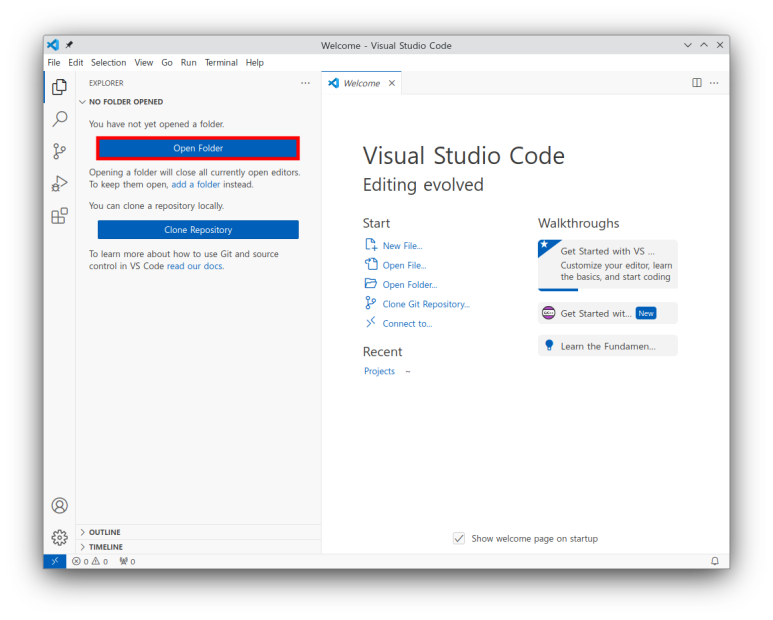Click the Clone Git Repository... link
Screen dimensions: 773x620
pos(426,304)
